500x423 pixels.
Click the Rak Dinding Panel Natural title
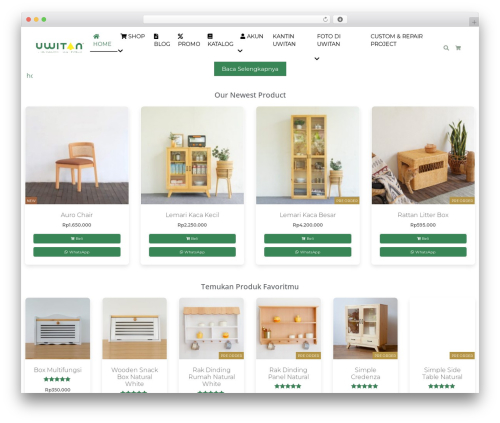[x=288, y=373]
